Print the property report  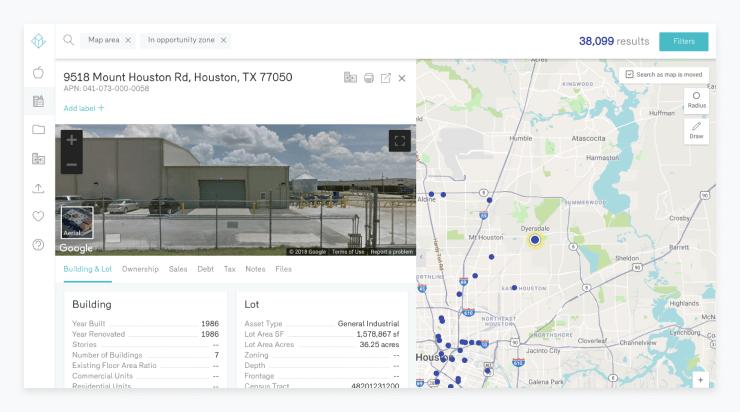coord(369,78)
